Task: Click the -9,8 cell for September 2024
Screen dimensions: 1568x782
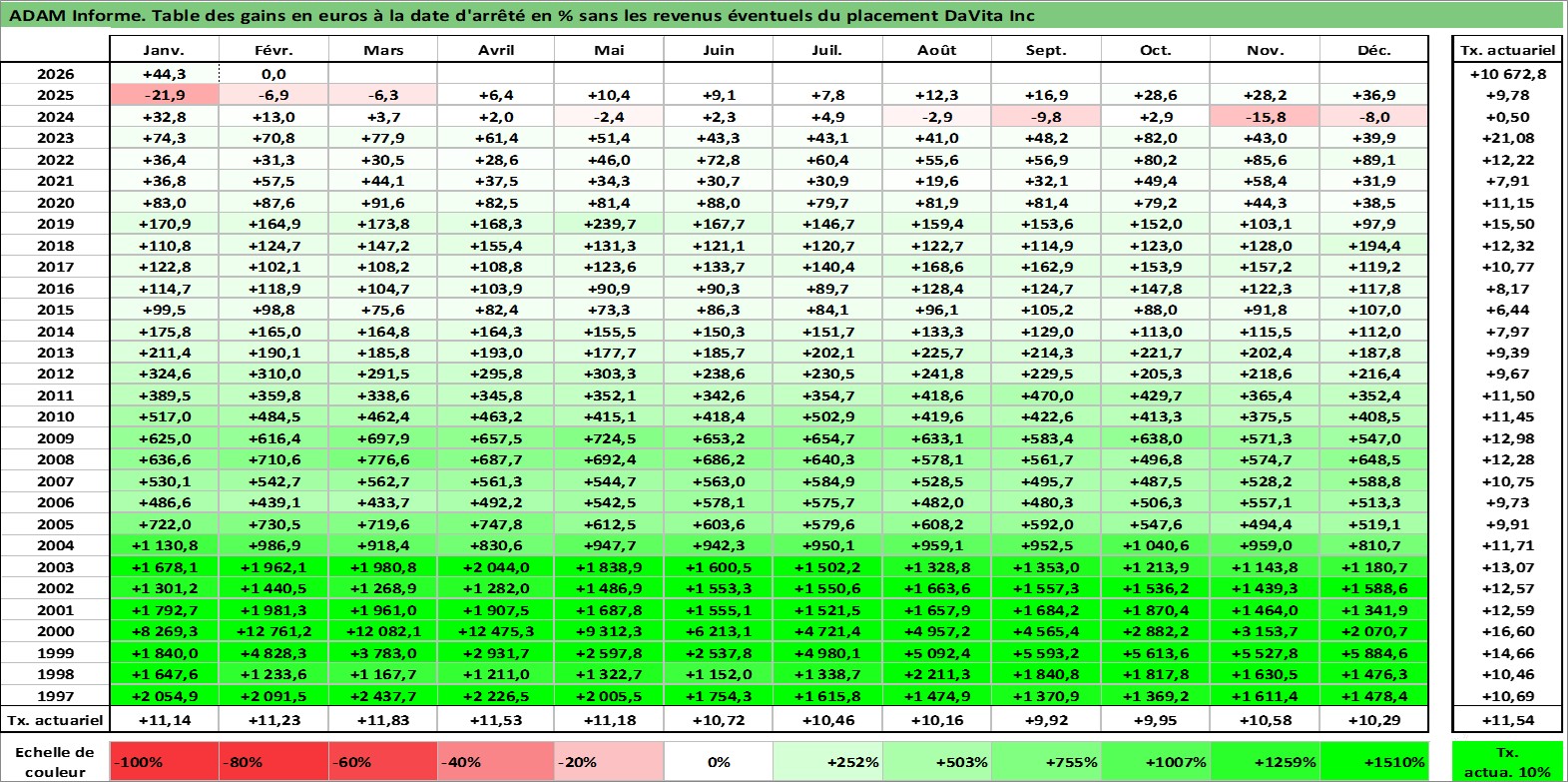Action: (x=1046, y=117)
